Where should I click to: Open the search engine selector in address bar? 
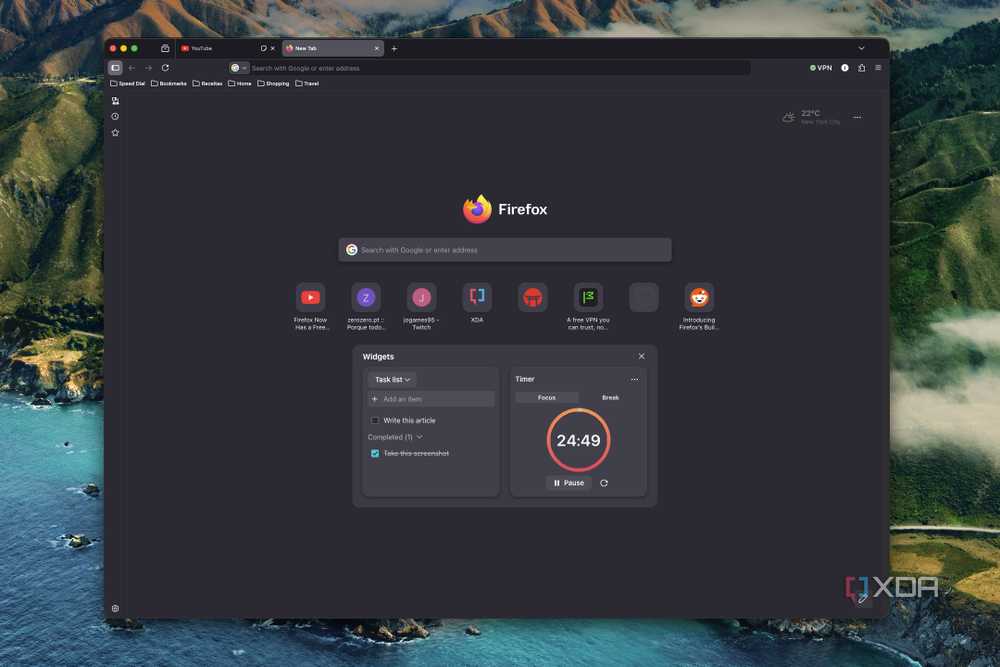tap(239, 68)
